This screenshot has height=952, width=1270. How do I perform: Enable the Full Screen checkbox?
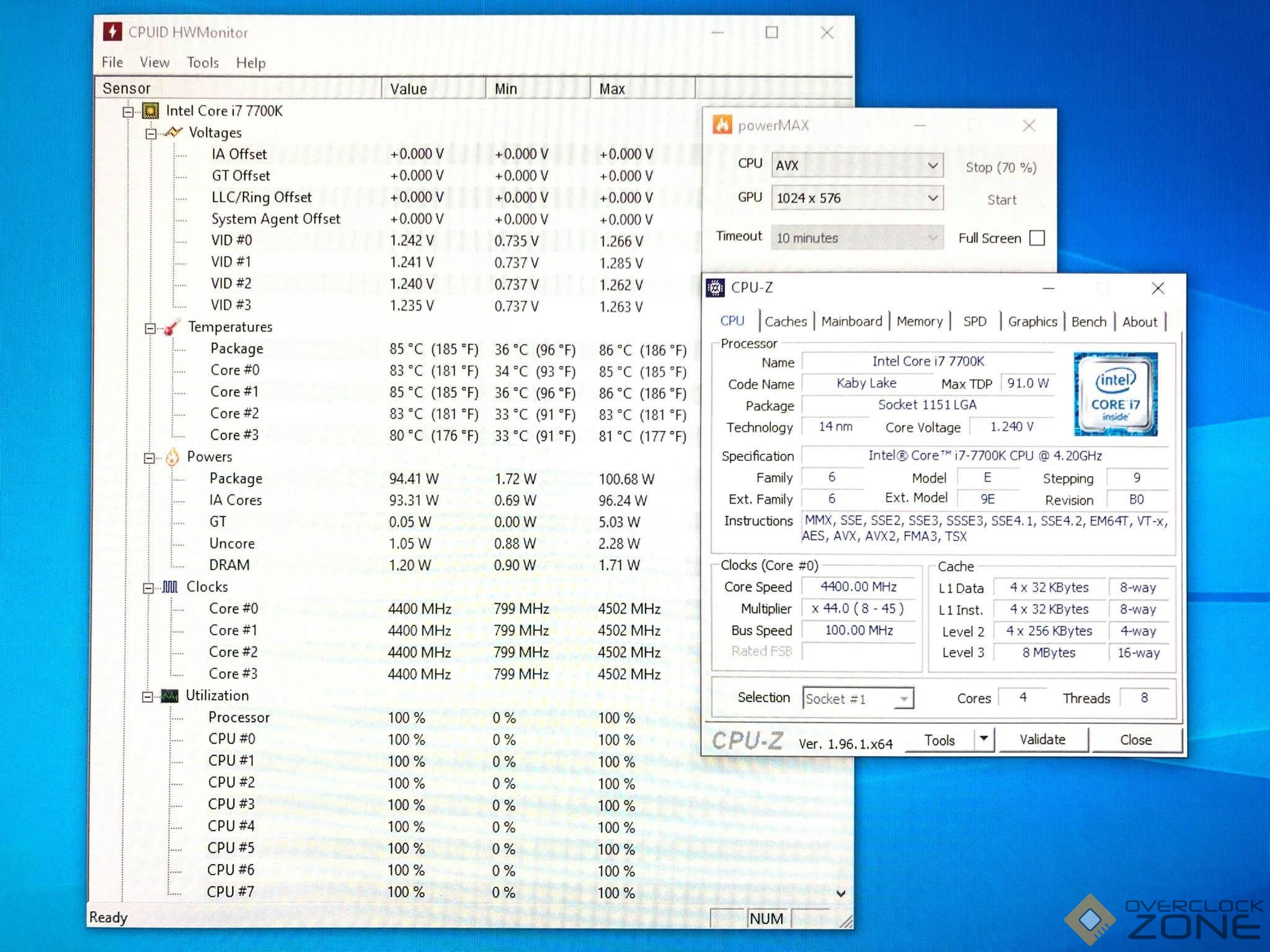[x=1037, y=238]
